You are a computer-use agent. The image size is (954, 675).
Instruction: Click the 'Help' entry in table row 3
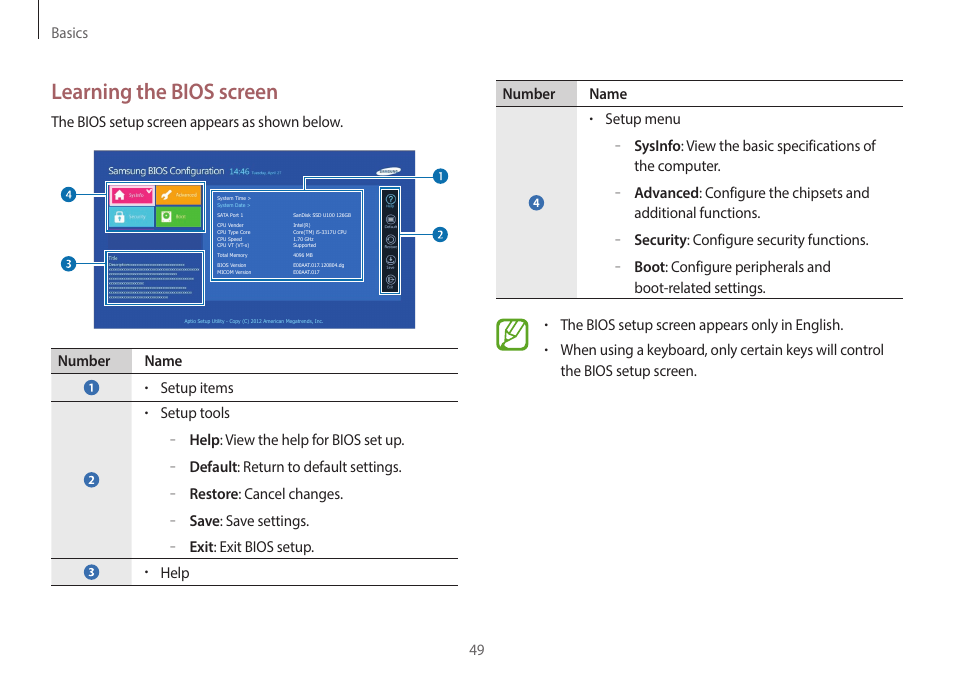175,573
